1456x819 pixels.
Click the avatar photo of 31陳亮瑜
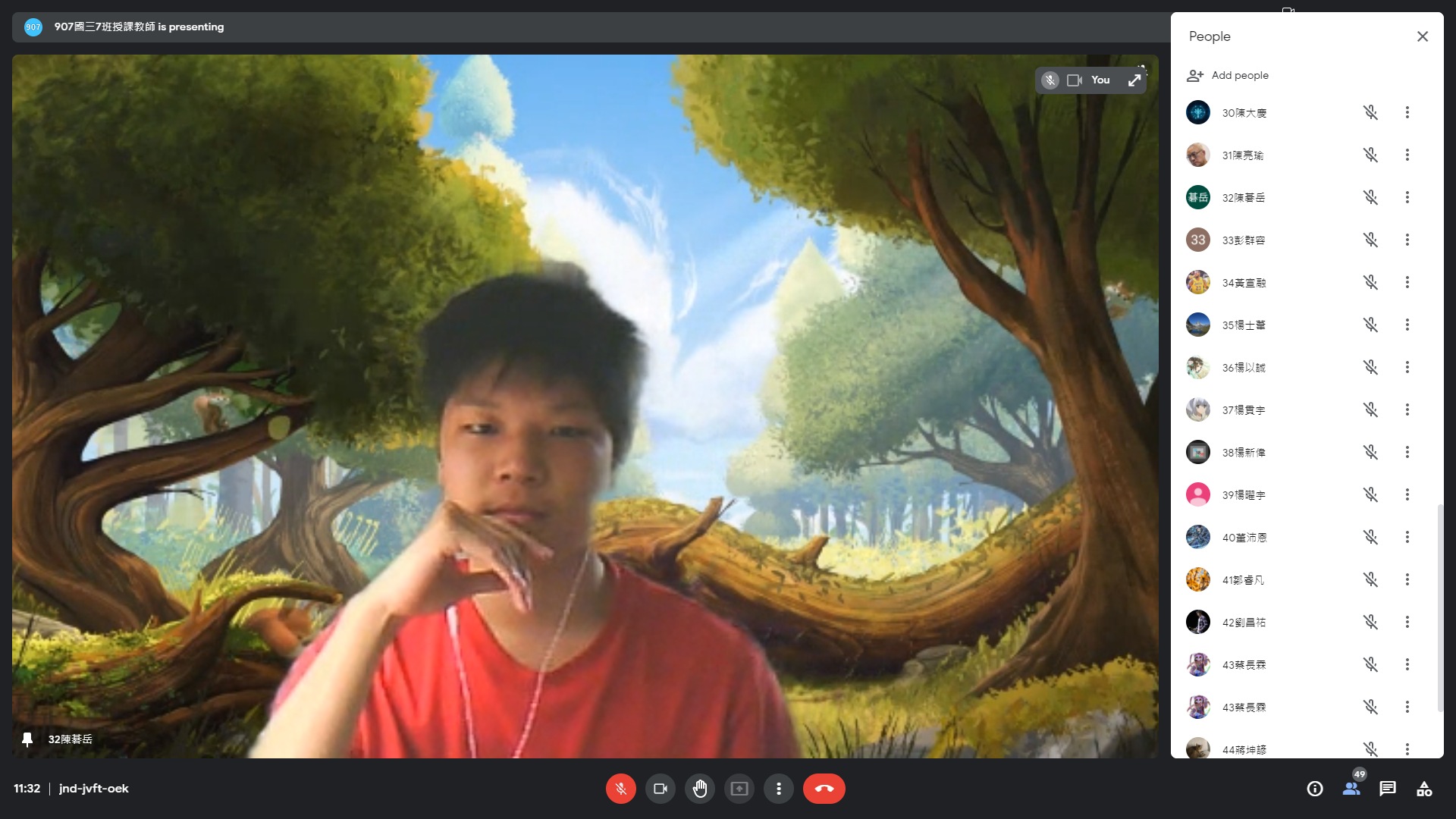pos(1198,155)
